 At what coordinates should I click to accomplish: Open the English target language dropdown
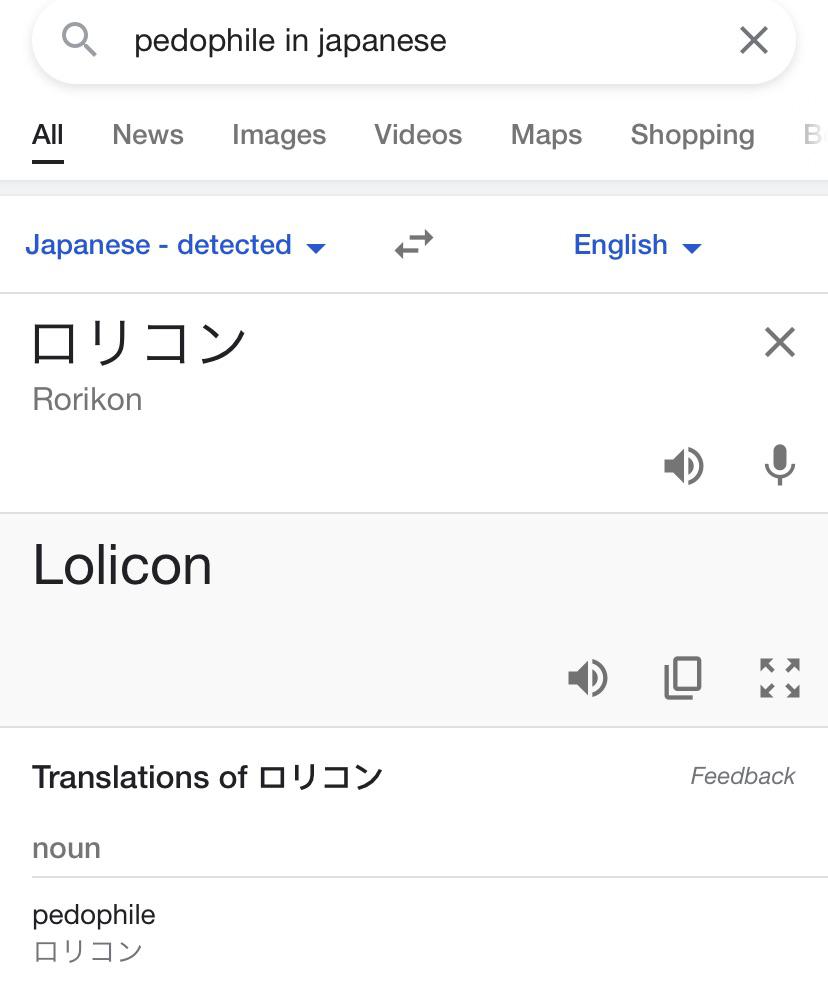pyautogui.click(x=637, y=245)
